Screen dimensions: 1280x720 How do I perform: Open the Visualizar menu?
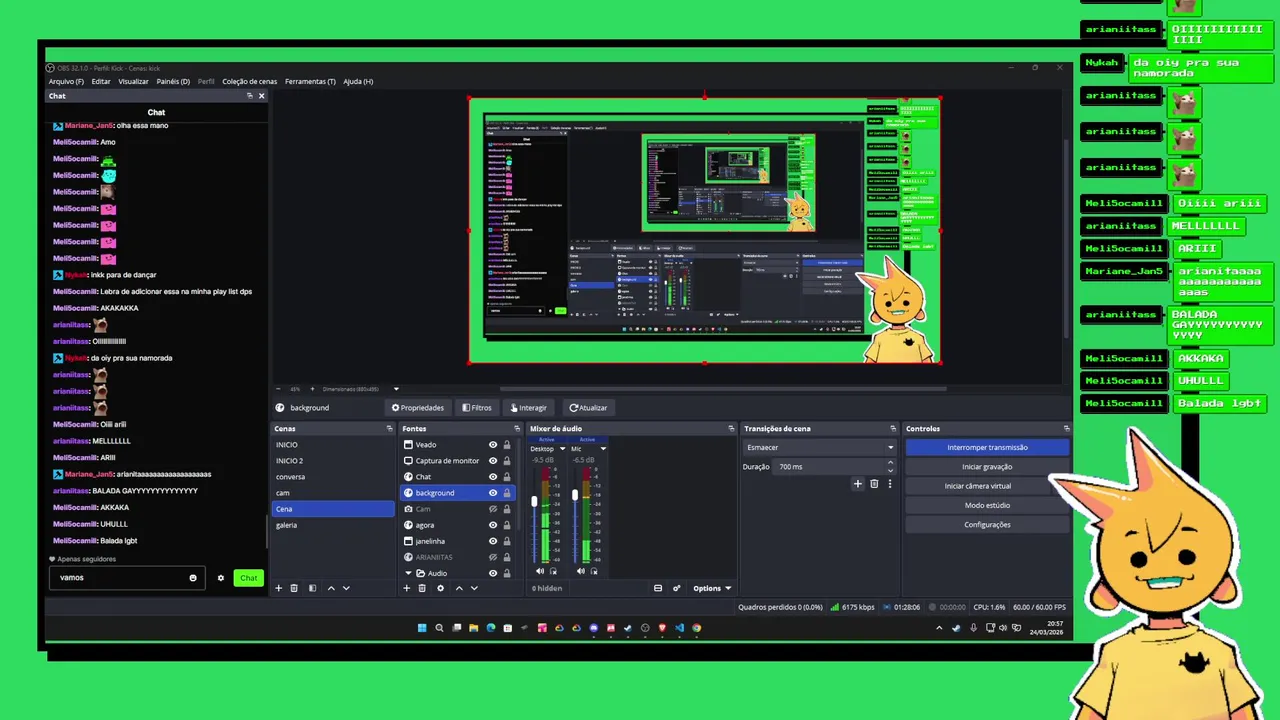tap(133, 82)
